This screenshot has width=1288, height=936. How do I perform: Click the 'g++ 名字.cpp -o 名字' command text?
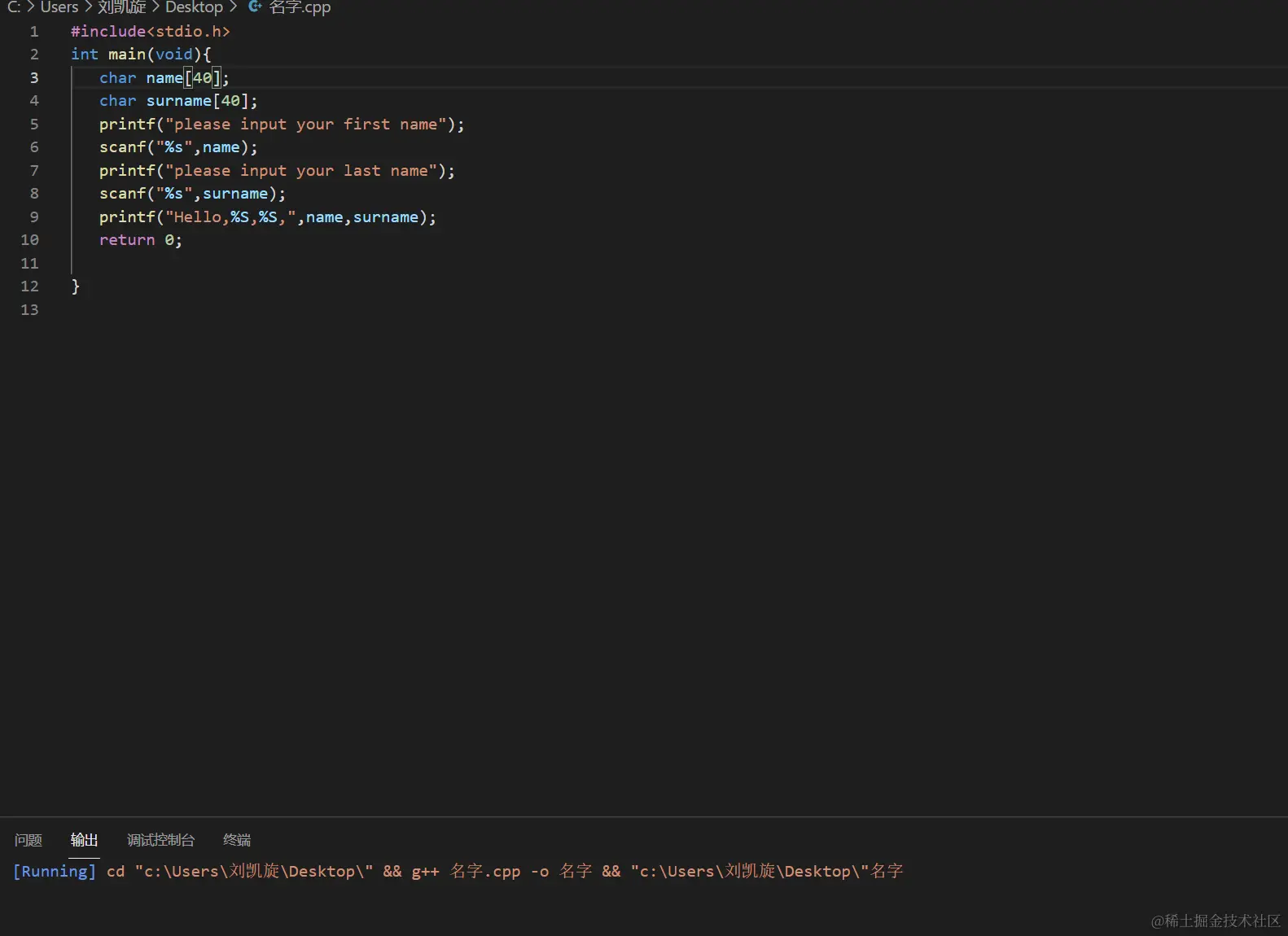pos(502,872)
